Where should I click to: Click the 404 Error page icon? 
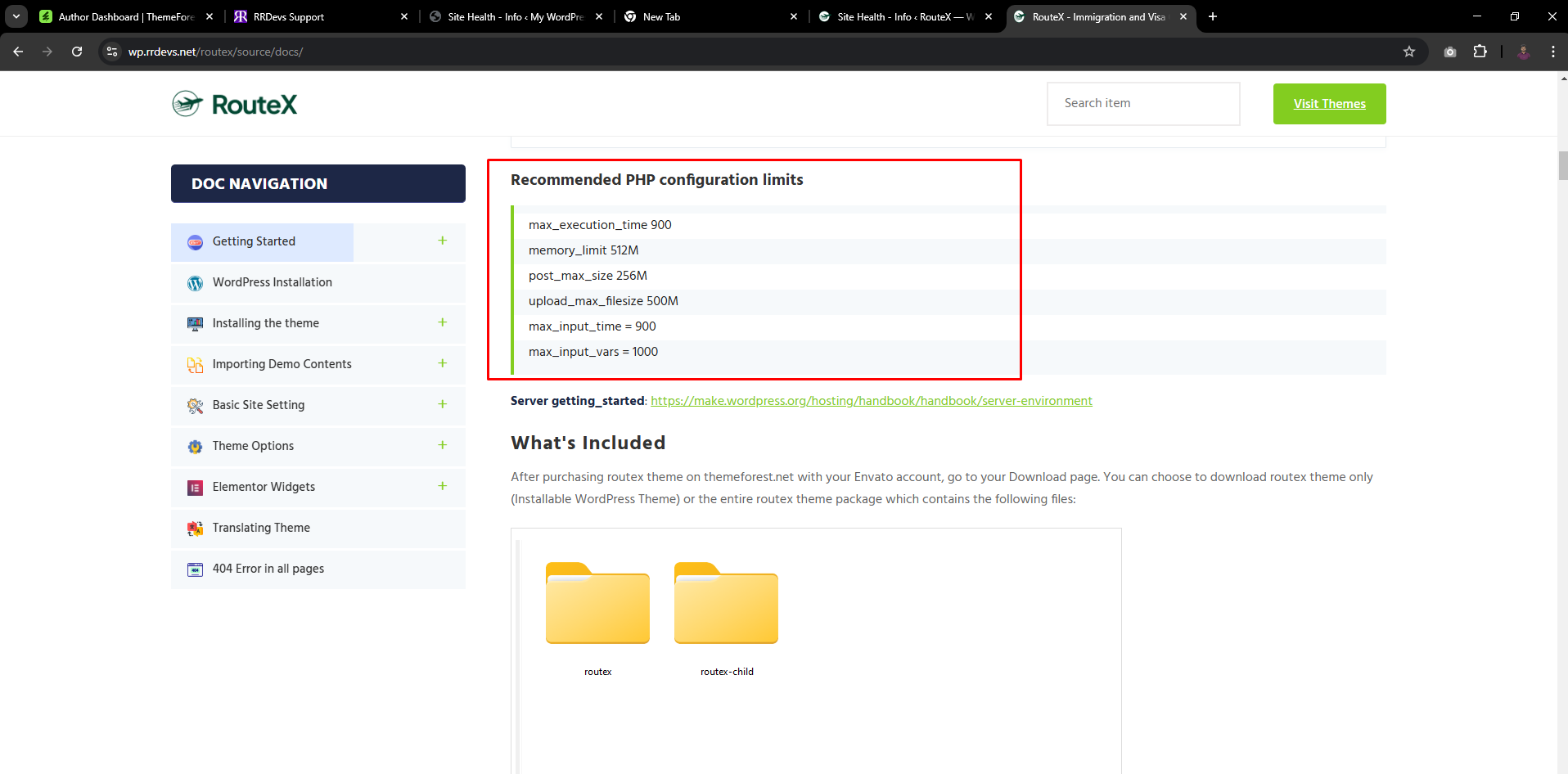coord(195,569)
